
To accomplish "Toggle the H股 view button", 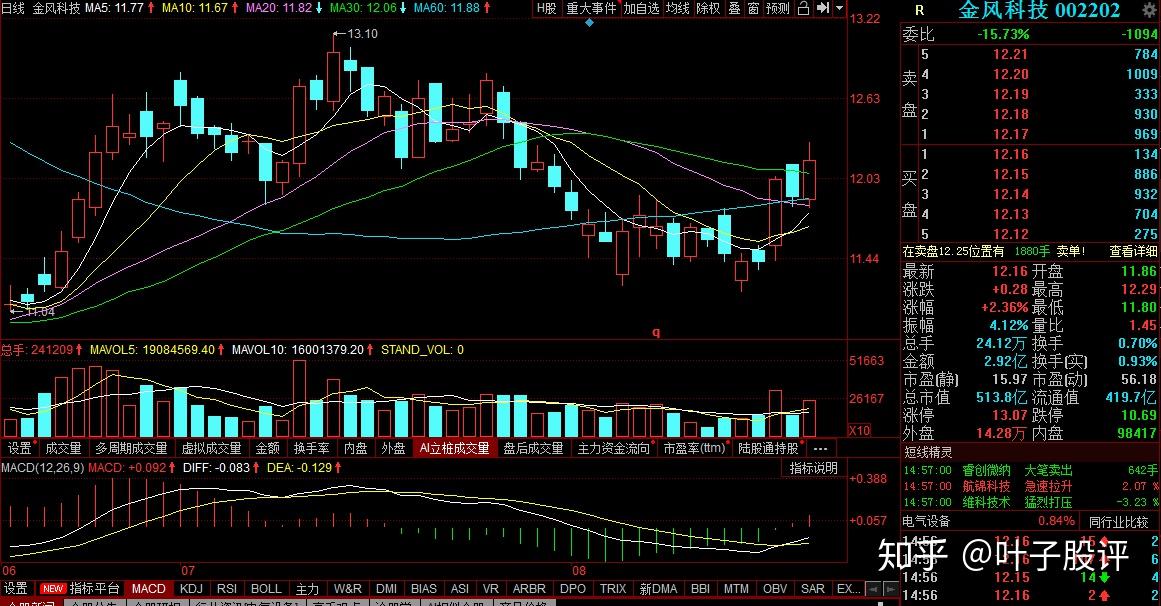I will pos(546,8).
